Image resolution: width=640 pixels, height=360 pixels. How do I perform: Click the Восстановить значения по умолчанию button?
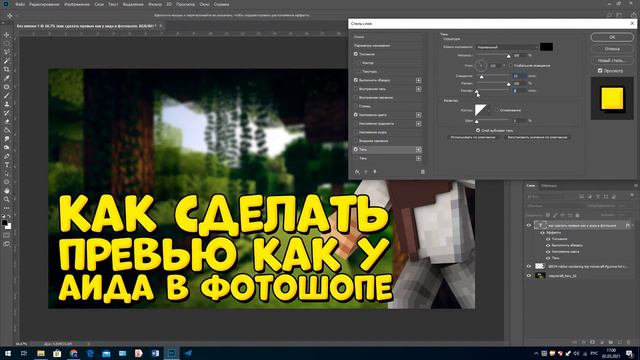[x=537, y=138]
